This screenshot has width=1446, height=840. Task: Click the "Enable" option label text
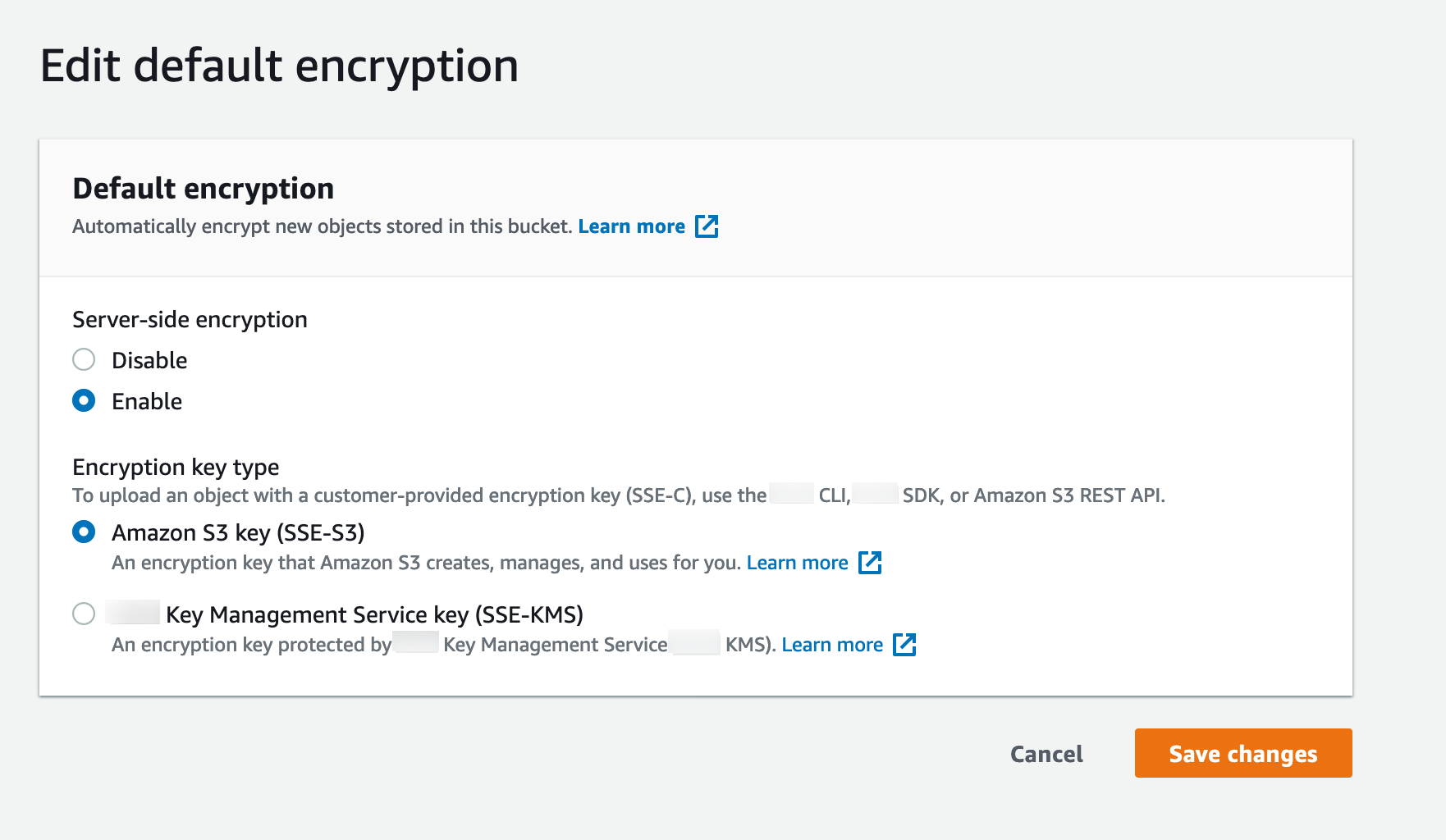tap(147, 401)
